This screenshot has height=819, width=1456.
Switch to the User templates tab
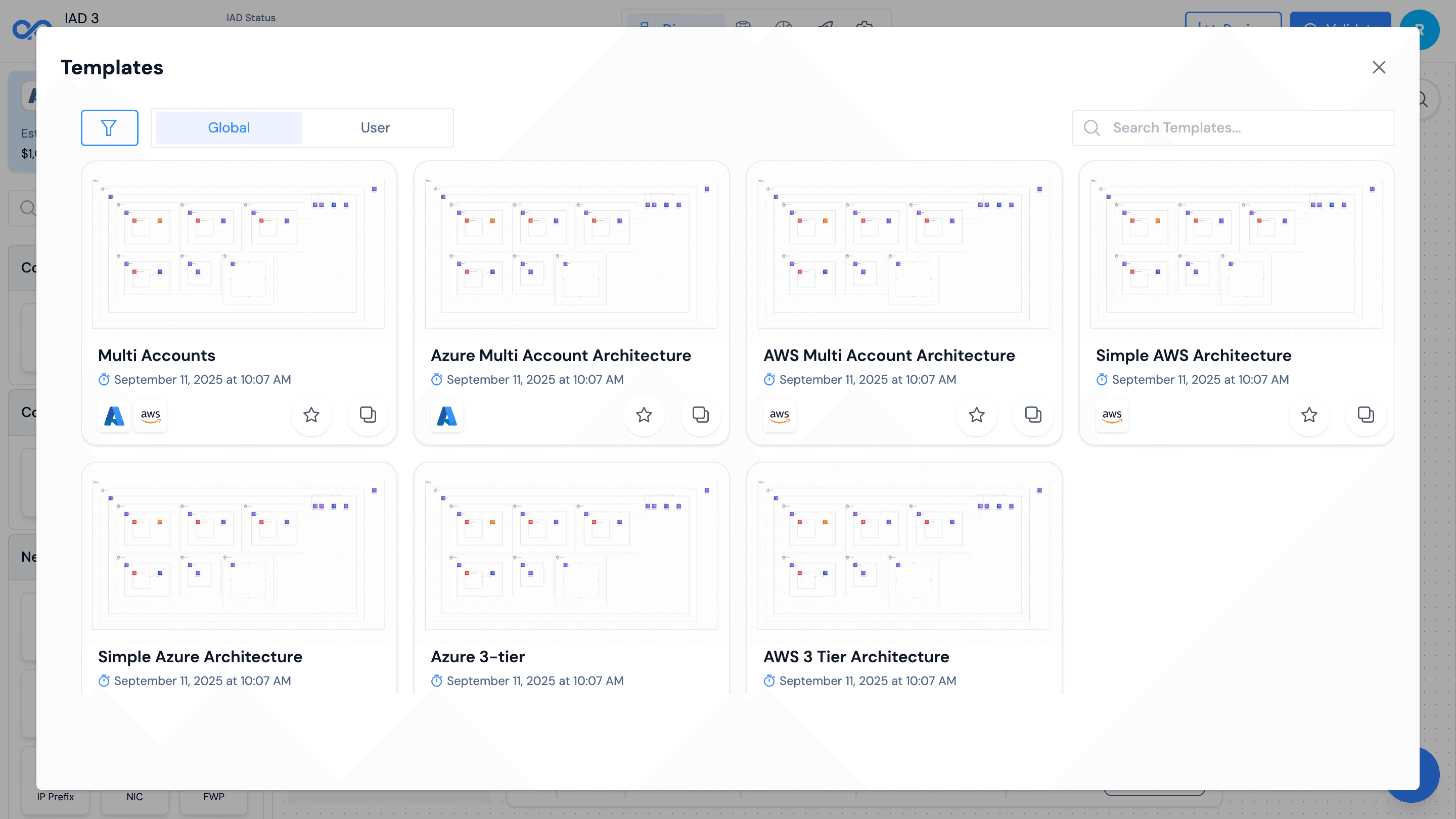coord(375,128)
